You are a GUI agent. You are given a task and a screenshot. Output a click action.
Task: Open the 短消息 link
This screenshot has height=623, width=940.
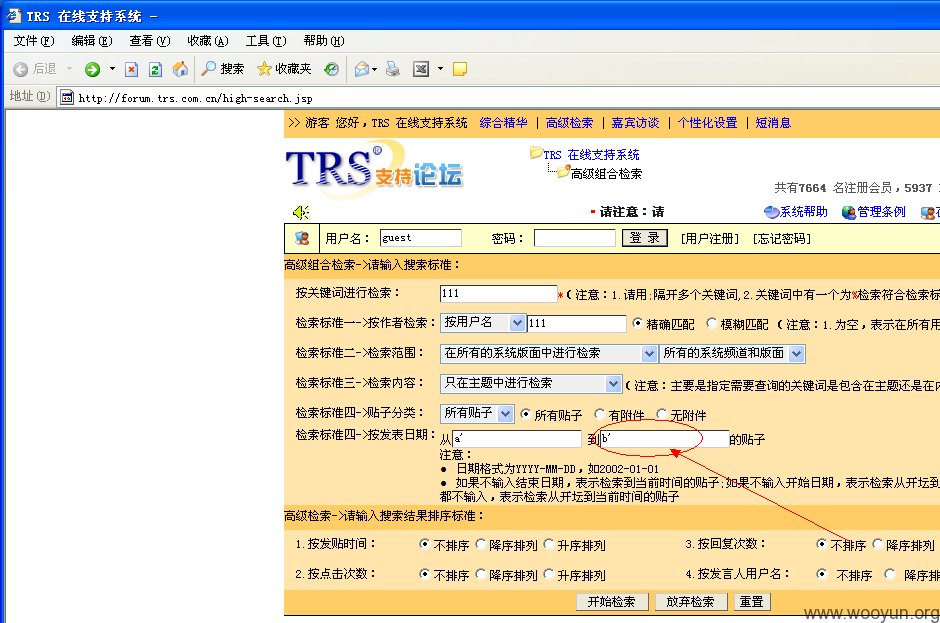click(x=773, y=123)
